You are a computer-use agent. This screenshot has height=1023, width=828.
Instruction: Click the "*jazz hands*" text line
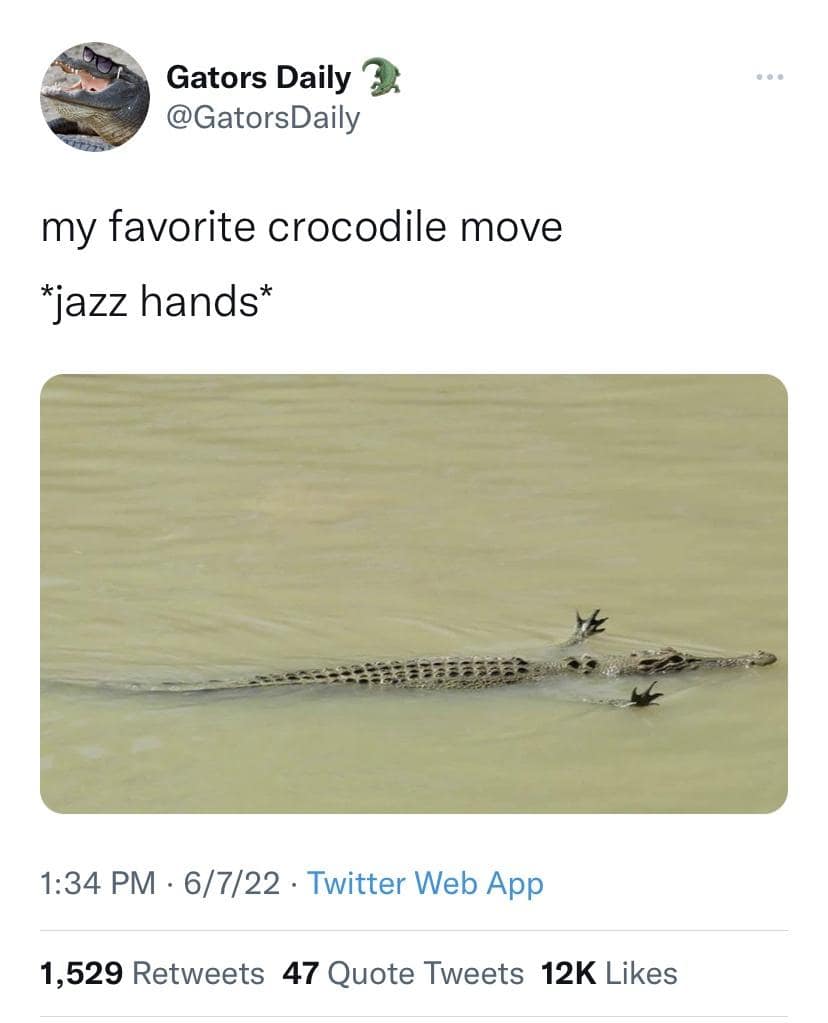[x=153, y=300]
